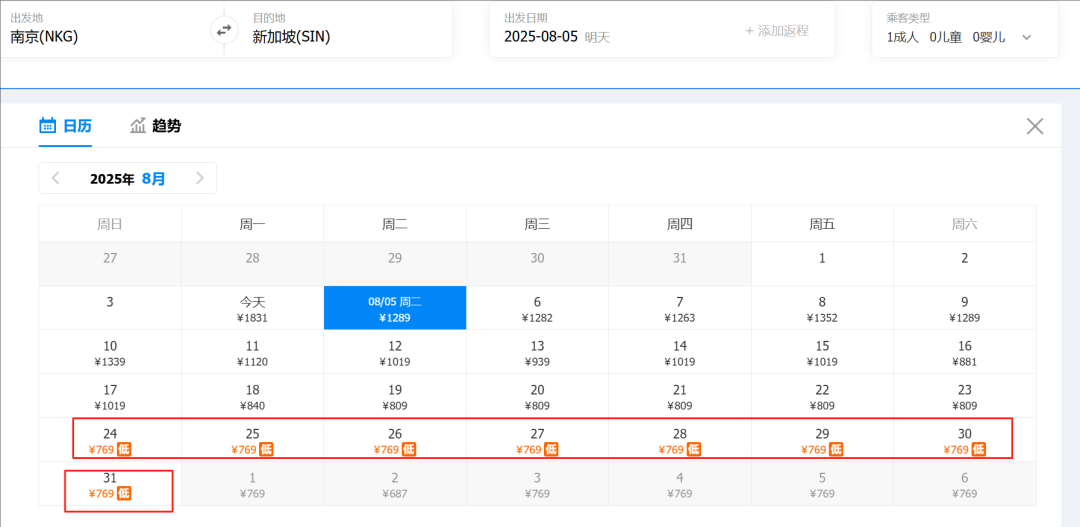Select August 13 priced ¥939
The width and height of the screenshot is (1080, 527).
[x=537, y=352]
